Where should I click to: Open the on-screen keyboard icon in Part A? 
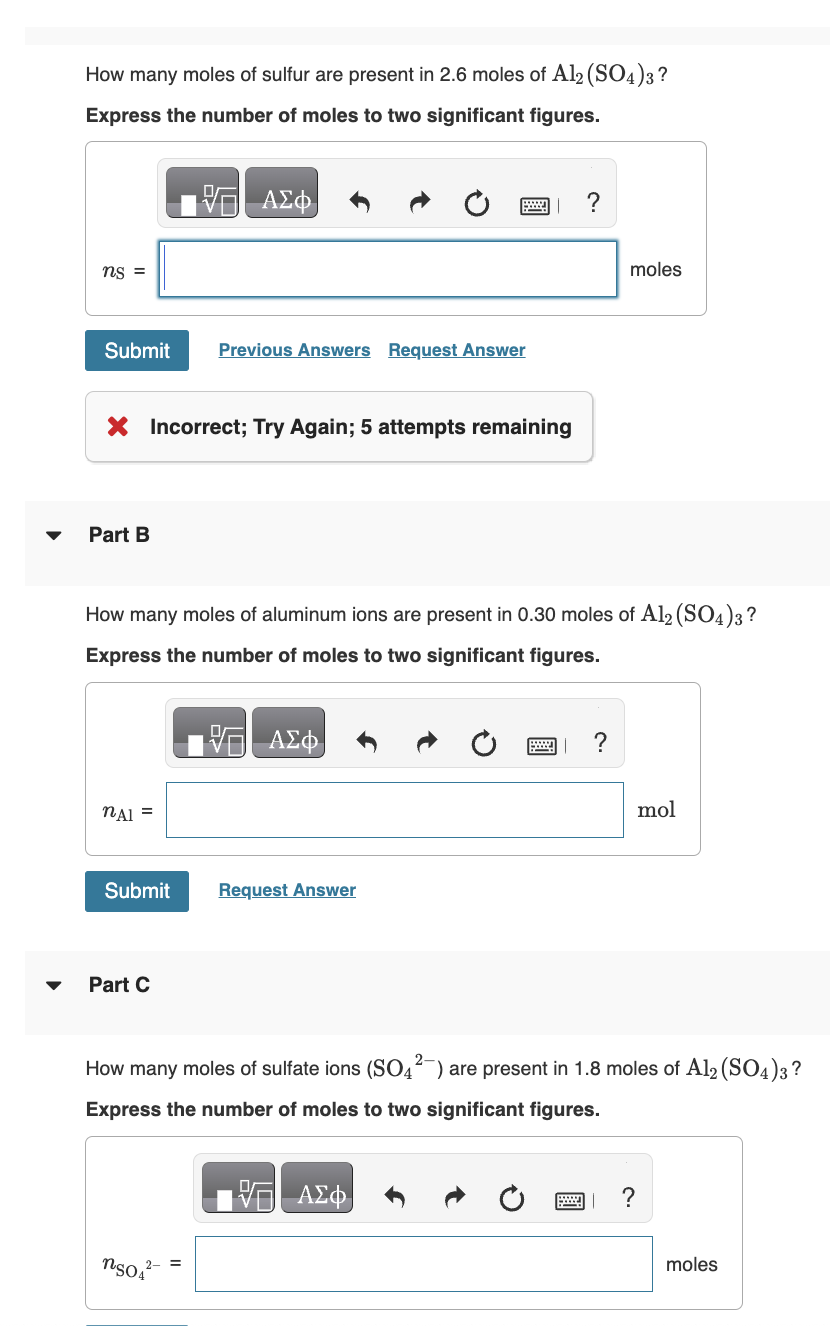click(537, 204)
